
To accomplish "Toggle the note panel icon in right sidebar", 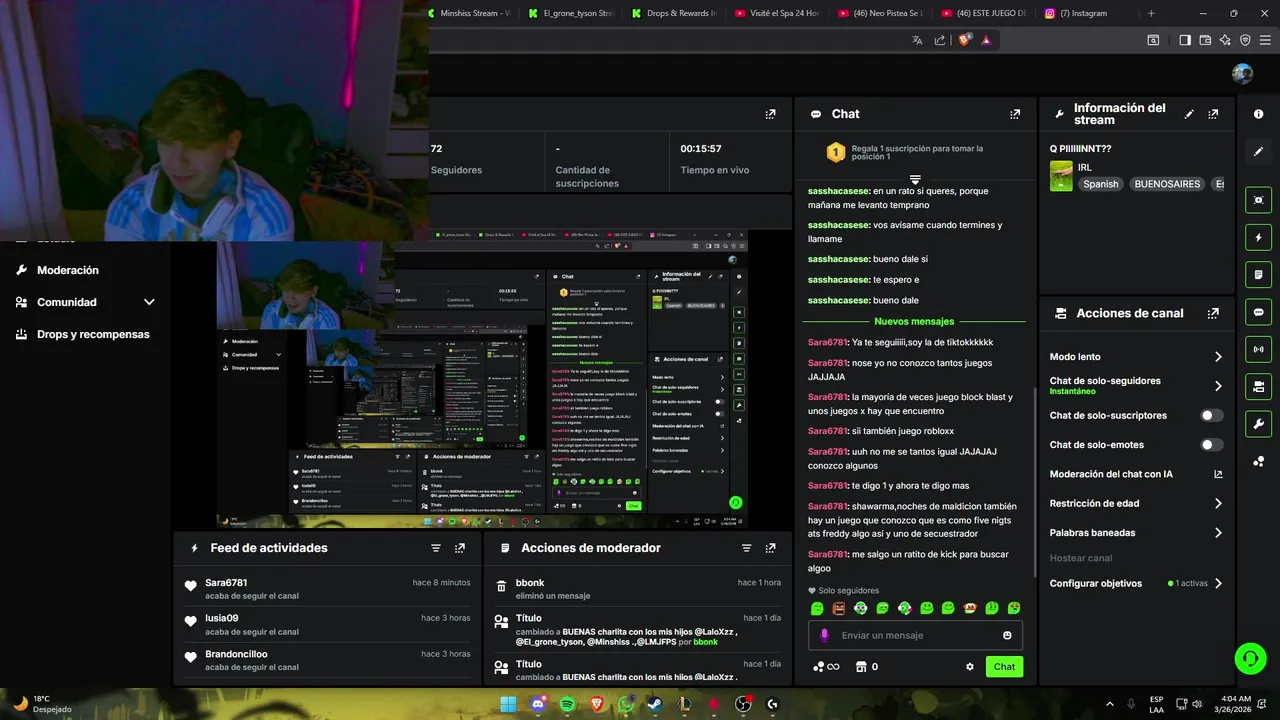I will click(x=1258, y=274).
